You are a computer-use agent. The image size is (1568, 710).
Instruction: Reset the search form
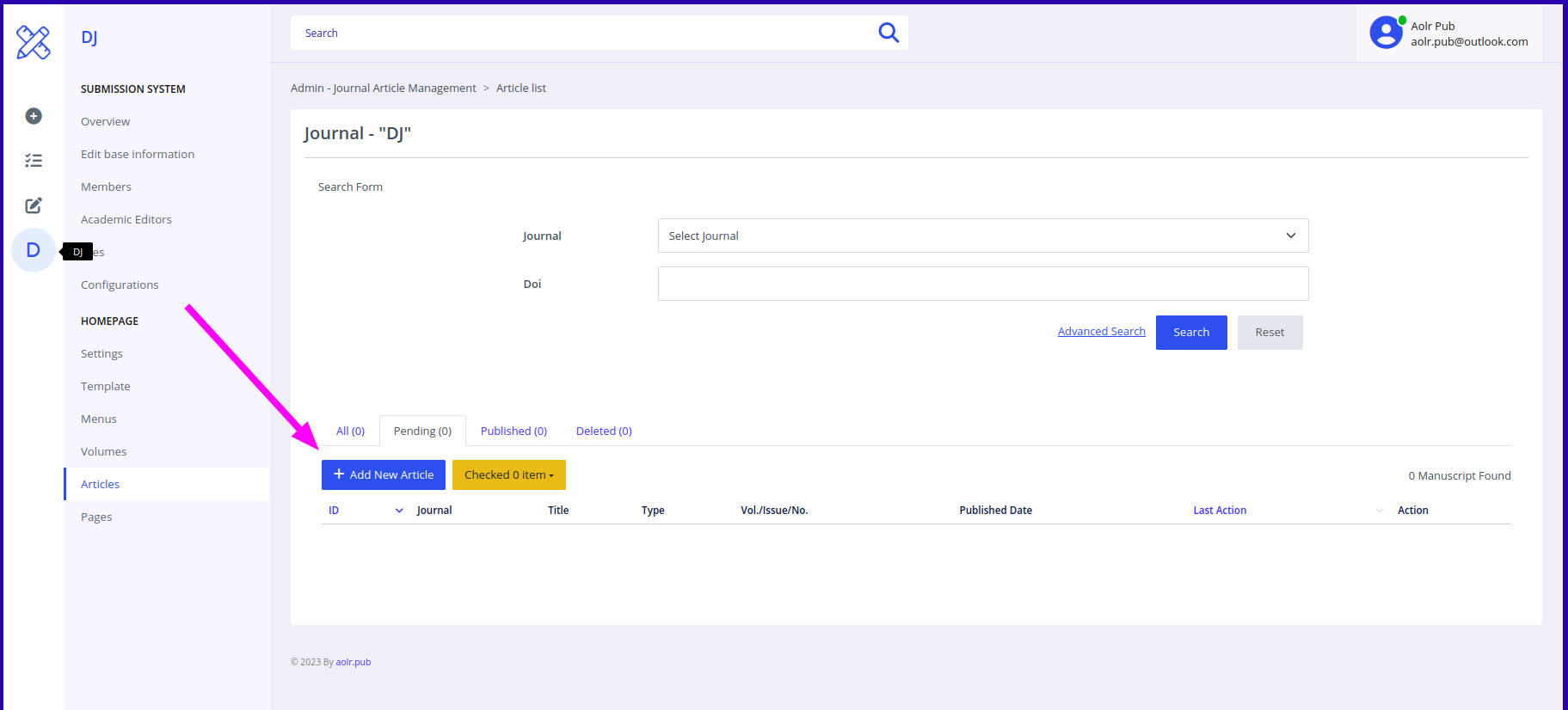click(1269, 333)
